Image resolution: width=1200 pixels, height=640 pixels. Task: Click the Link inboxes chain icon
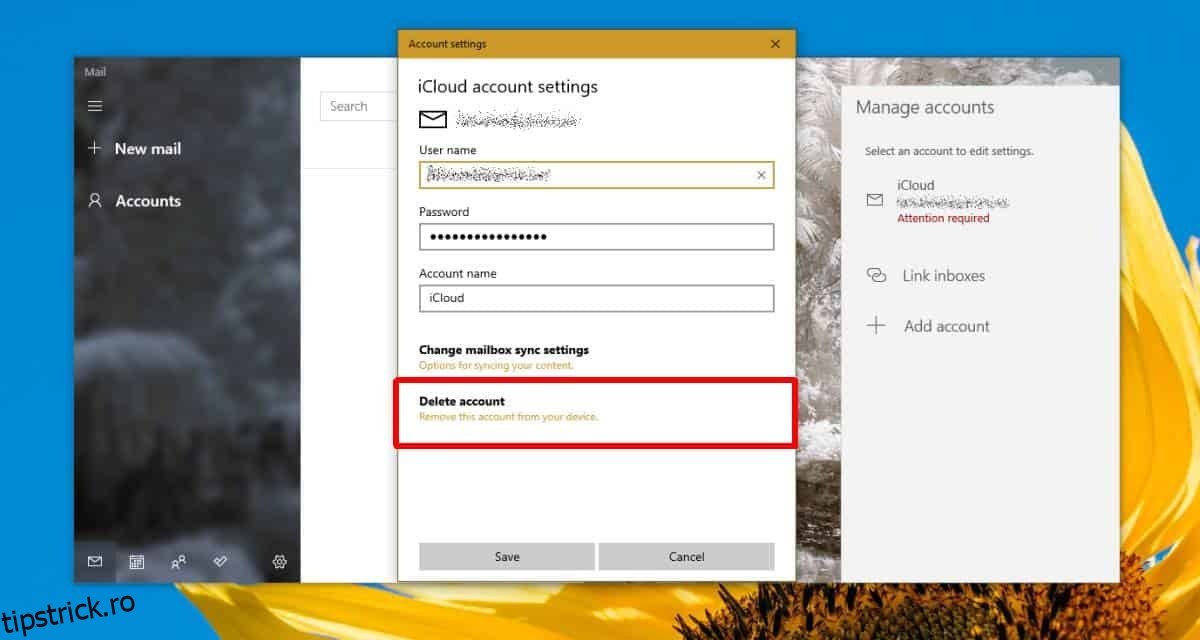(x=876, y=275)
